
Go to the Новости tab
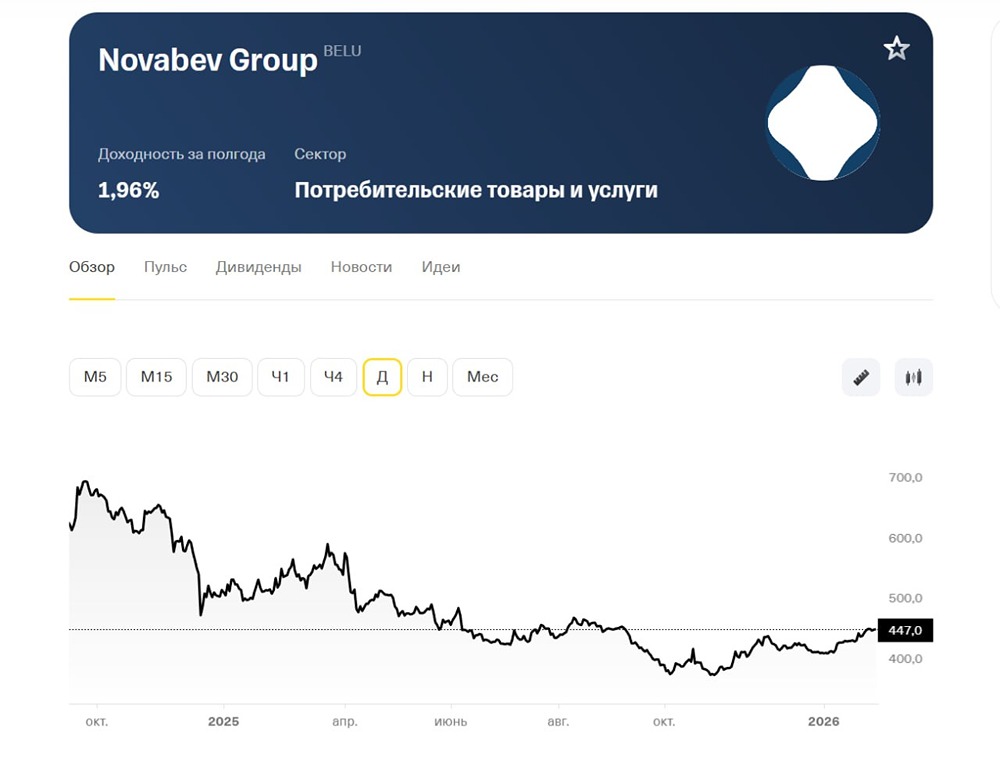[361, 267]
